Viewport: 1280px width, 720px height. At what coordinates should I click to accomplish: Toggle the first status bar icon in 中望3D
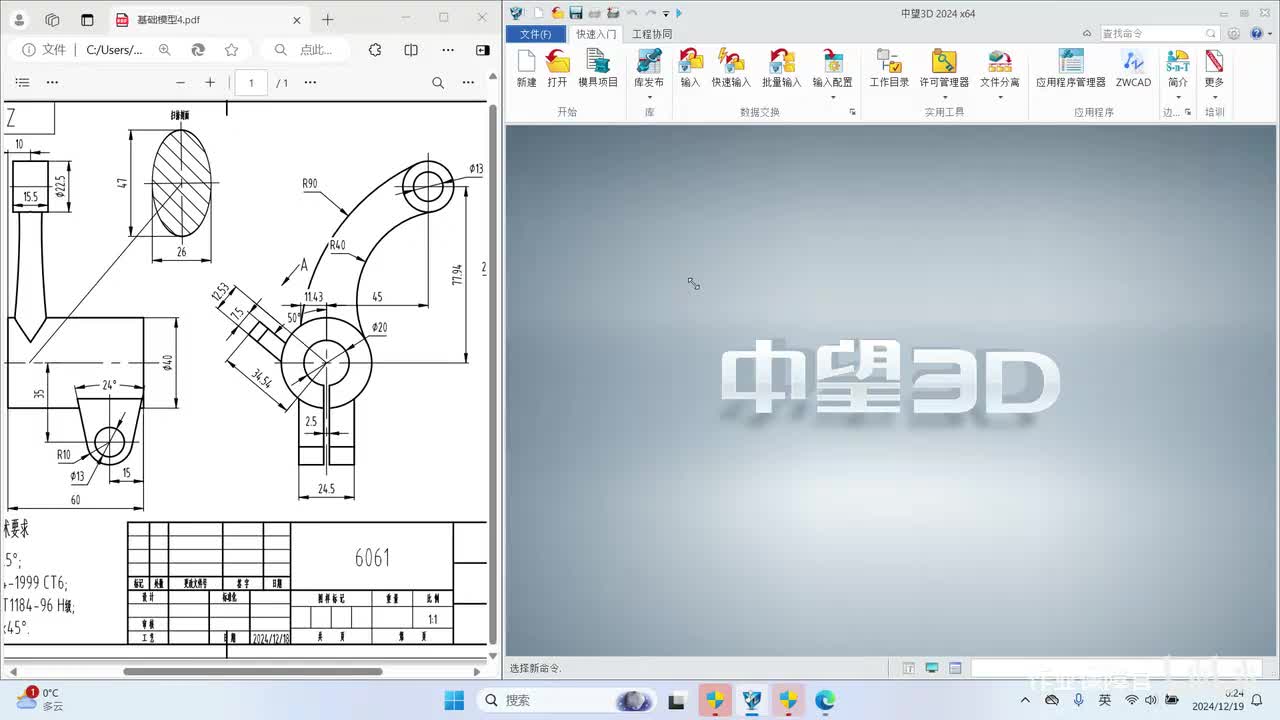pyautogui.click(x=909, y=668)
